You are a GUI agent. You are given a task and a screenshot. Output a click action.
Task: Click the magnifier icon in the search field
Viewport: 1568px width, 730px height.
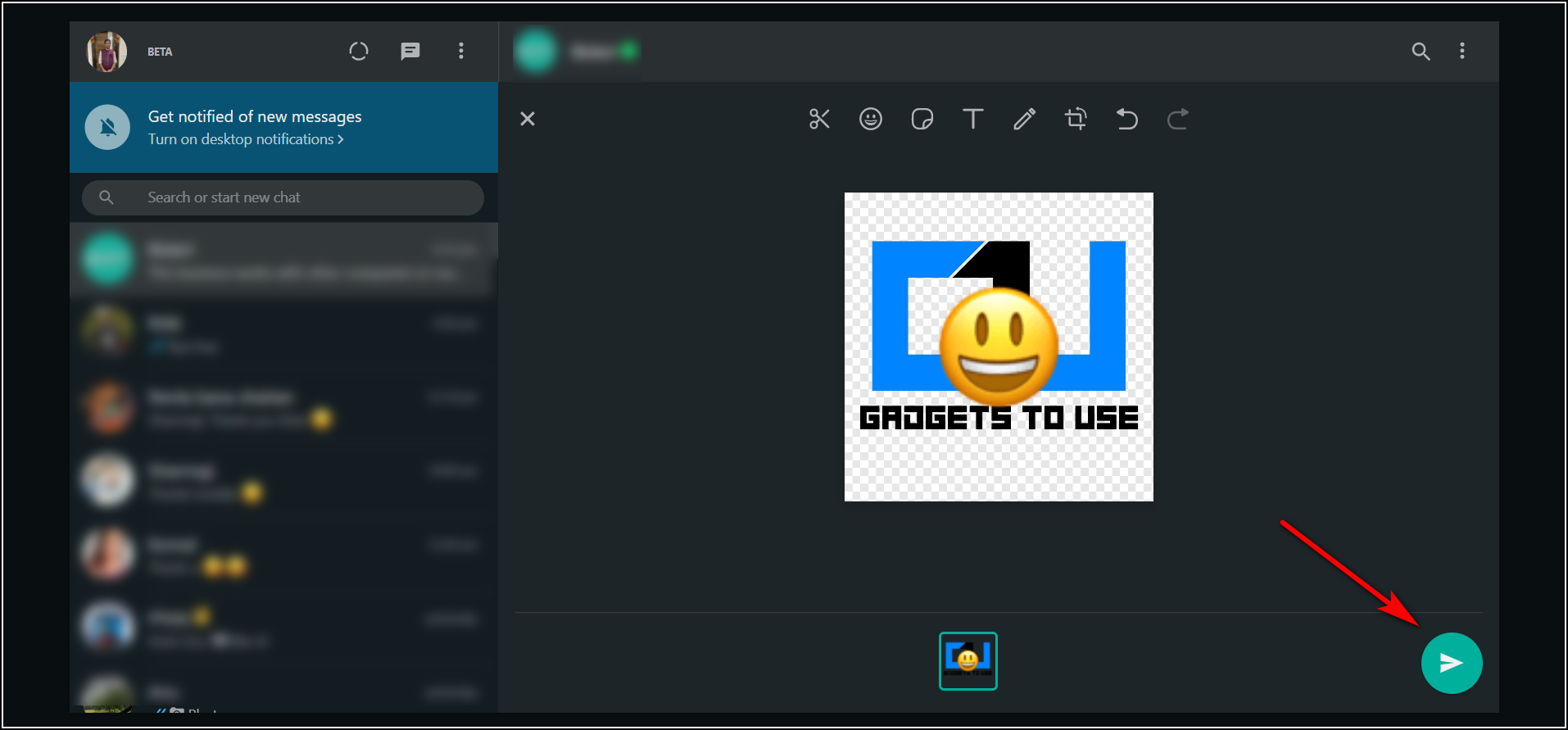[106, 197]
